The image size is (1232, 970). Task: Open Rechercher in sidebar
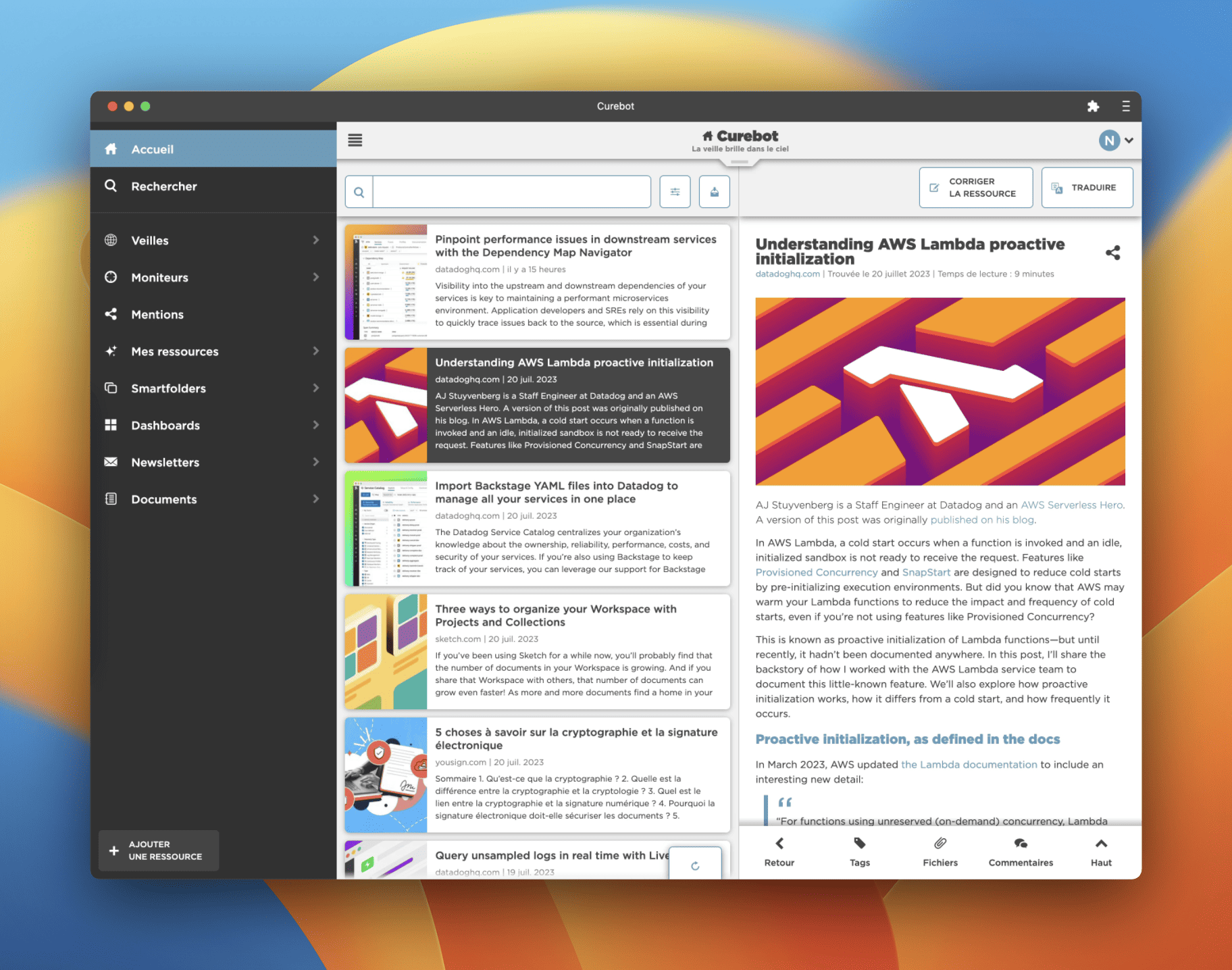213,186
